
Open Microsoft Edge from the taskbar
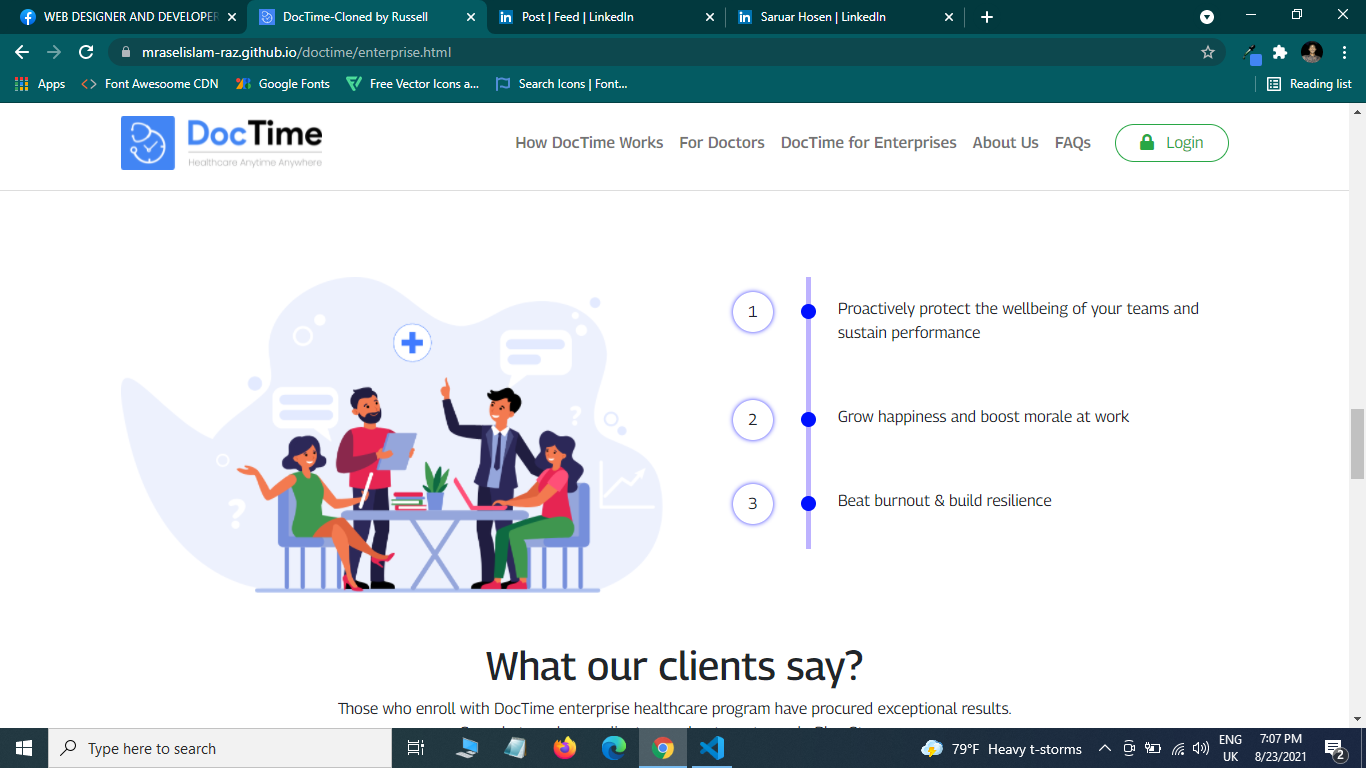(x=614, y=748)
